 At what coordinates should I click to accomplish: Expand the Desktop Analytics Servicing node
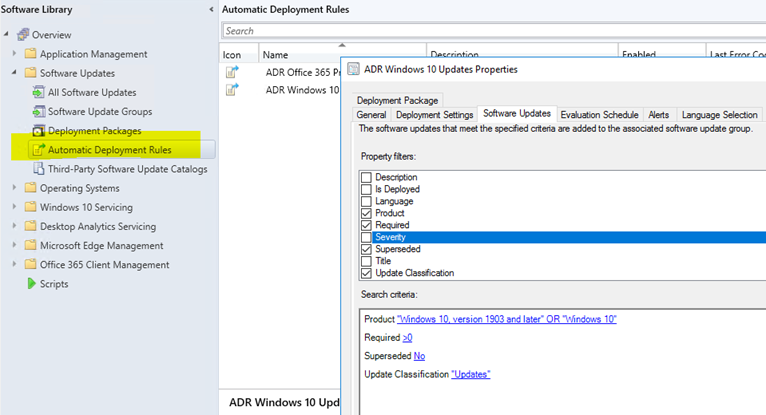14,226
